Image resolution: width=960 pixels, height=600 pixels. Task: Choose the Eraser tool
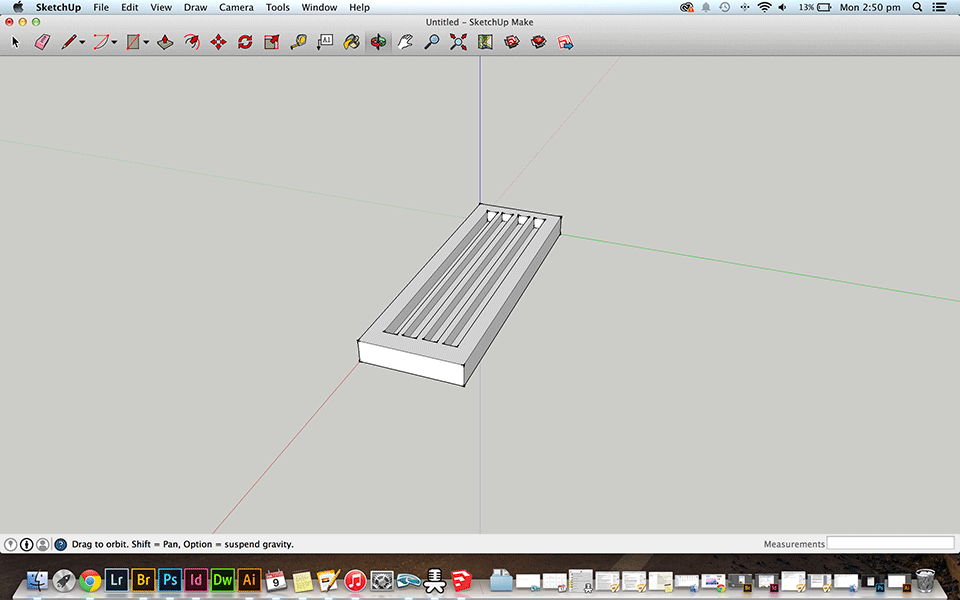pyautogui.click(x=42, y=42)
